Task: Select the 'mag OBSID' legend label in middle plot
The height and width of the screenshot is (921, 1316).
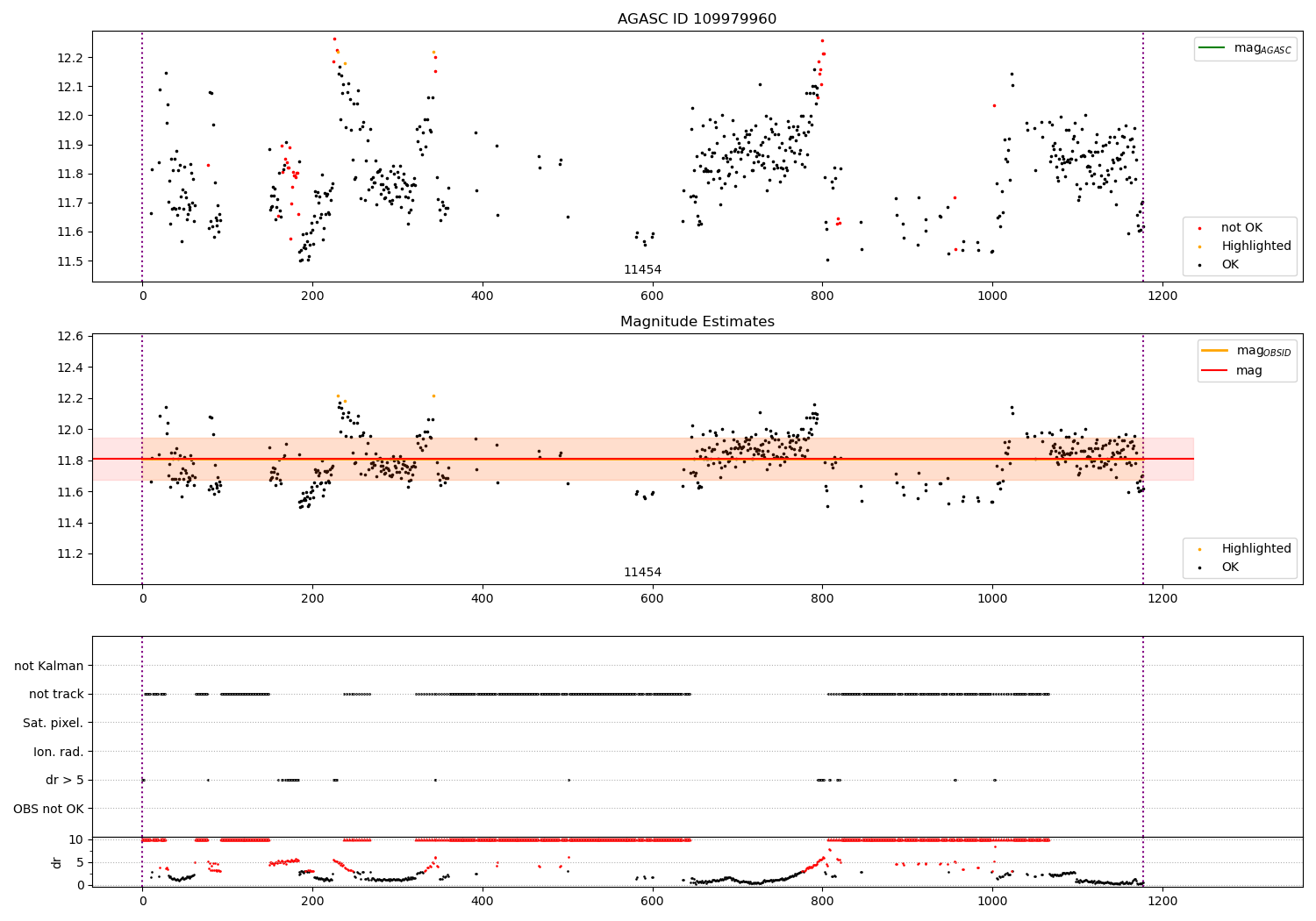Action: pos(1264,351)
